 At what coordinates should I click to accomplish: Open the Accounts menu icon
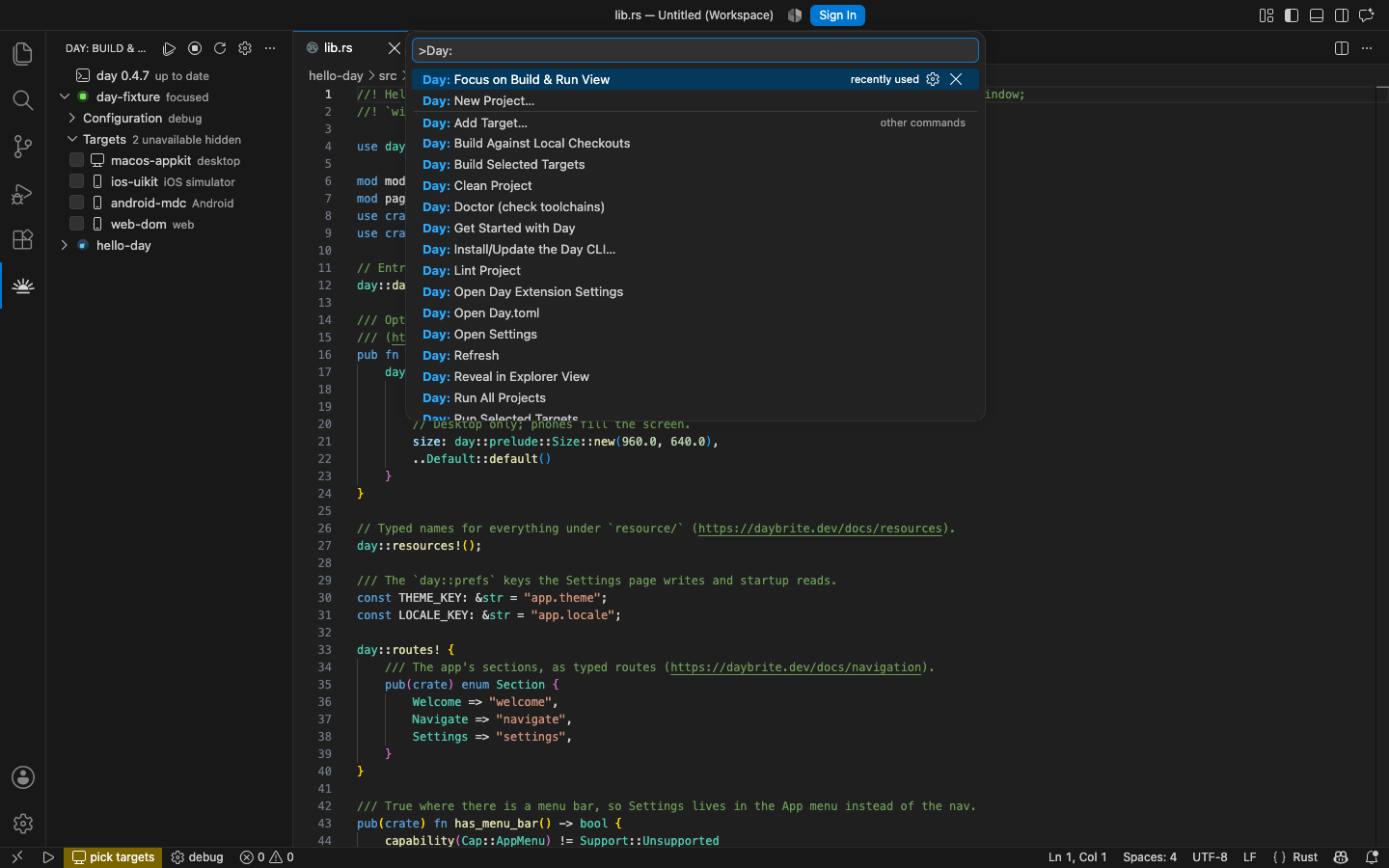point(22,777)
